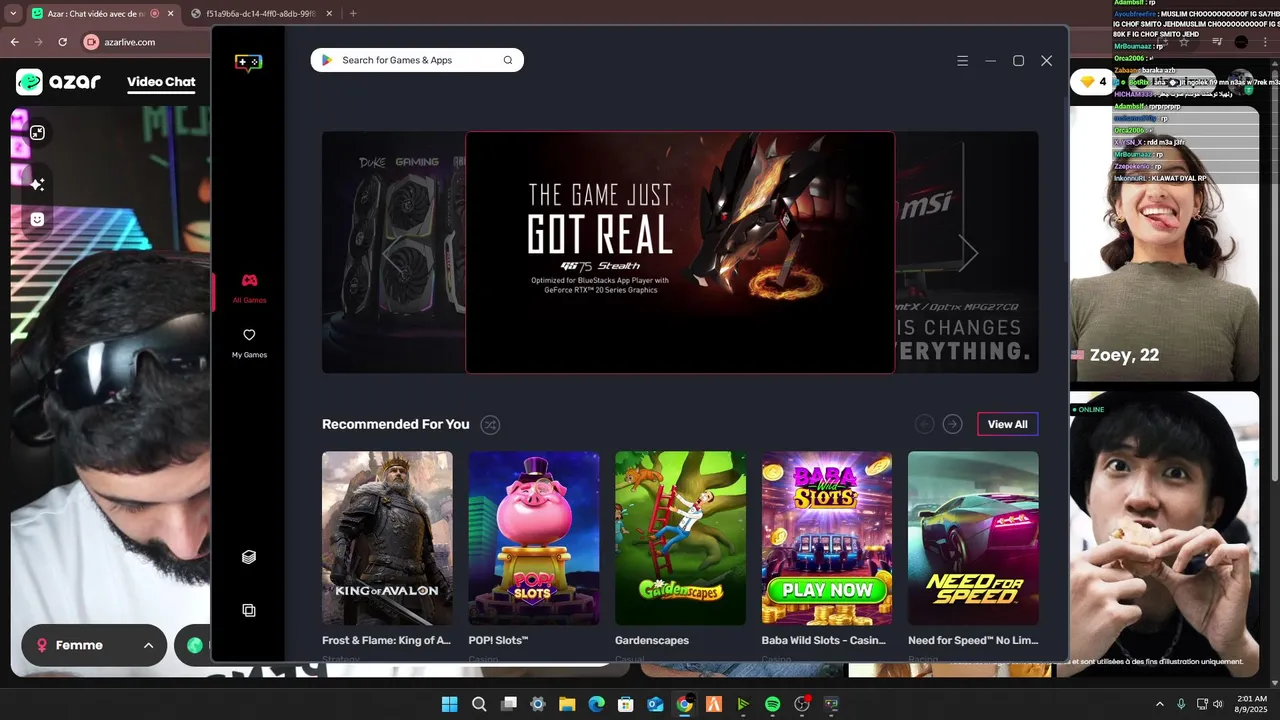Open the POP! Slots game thumbnail
Image resolution: width=1280 pixels, height=720 pixels.
click(x=534, y=539)
